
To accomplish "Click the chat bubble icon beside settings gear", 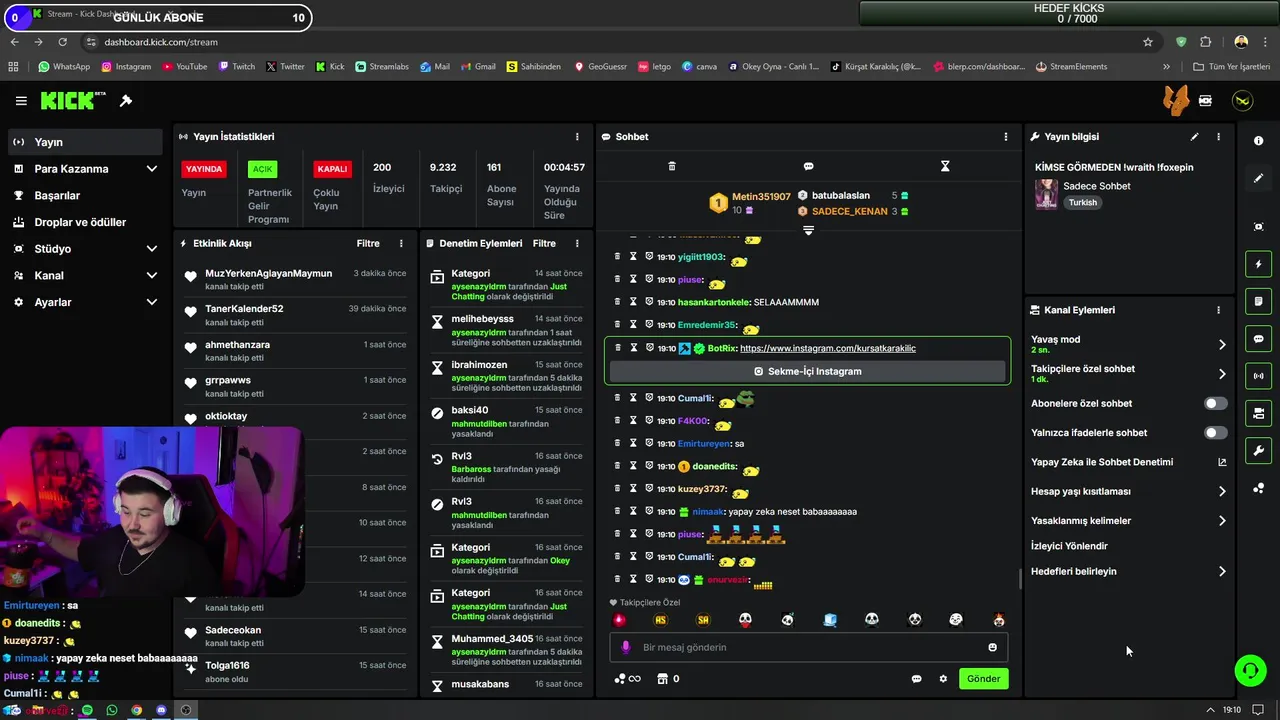I will tap(916, 679).
